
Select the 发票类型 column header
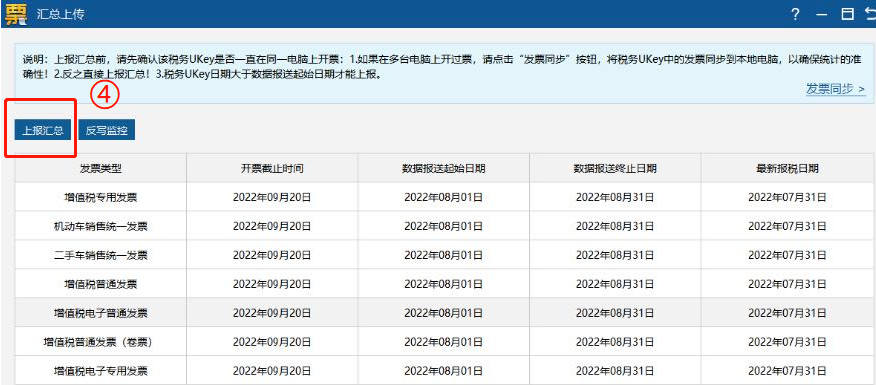tap(101, 168)
